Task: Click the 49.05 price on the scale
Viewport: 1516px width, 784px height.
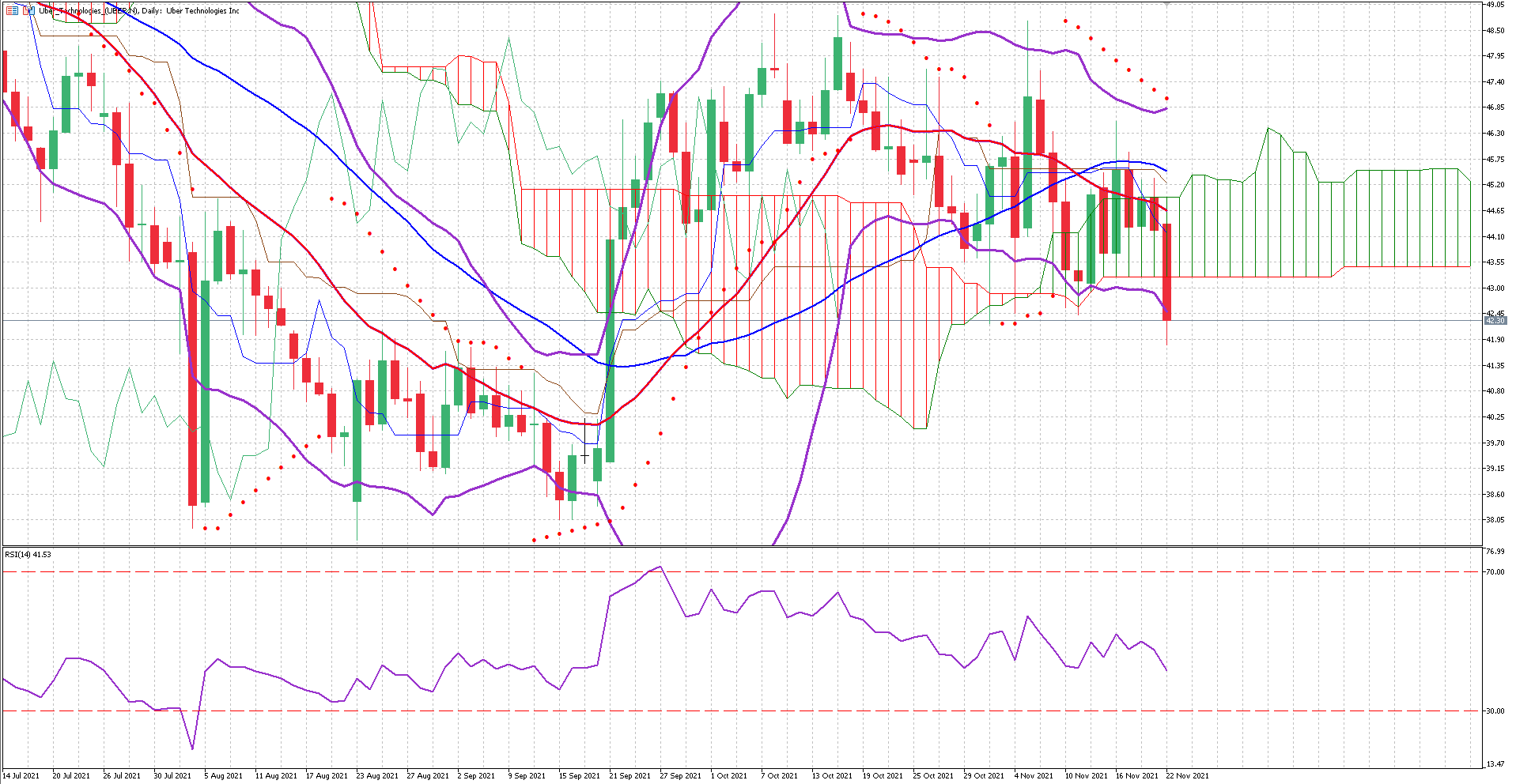Action: (1495, 5)
